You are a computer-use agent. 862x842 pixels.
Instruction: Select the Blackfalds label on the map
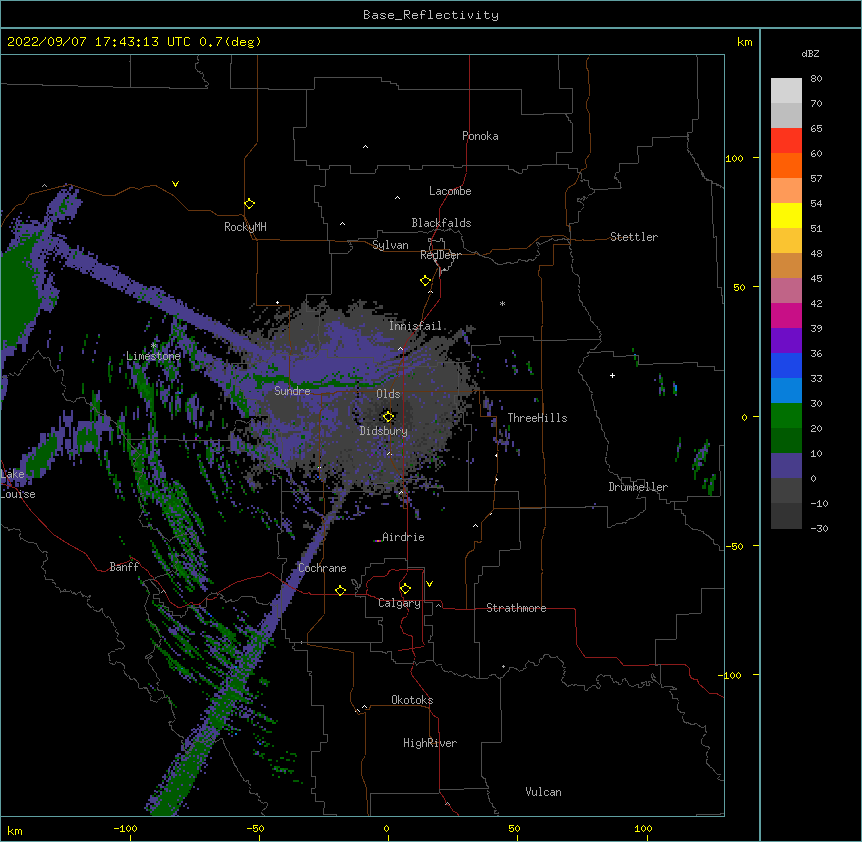(441, 223)
